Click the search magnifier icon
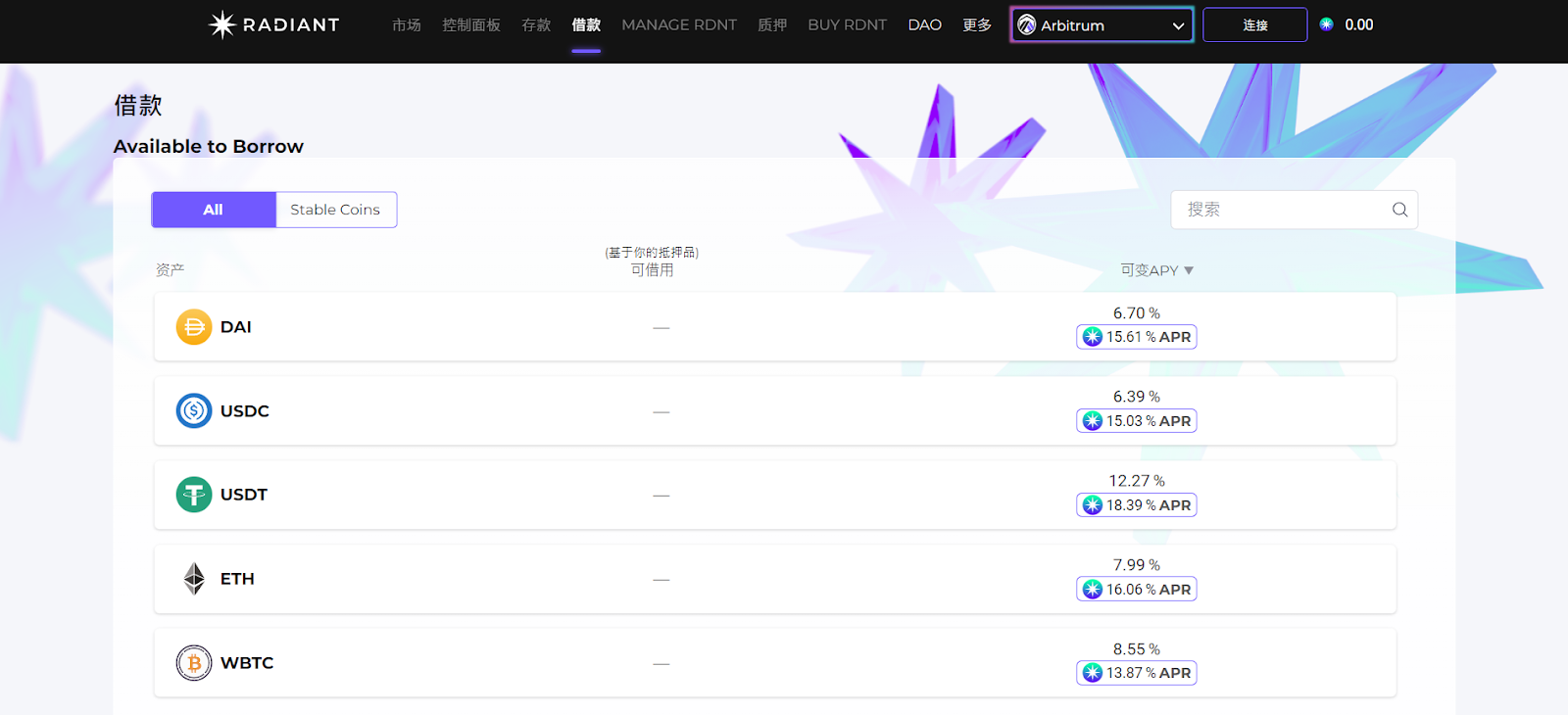Viewport: 1568px width, 715px height. point(1399,210)
